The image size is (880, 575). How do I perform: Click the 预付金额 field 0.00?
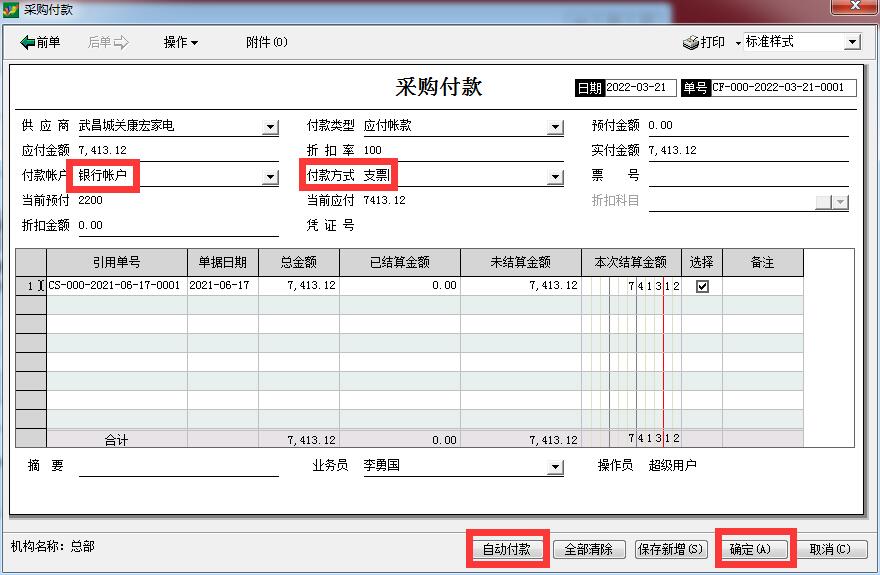[x=749, y=125]
